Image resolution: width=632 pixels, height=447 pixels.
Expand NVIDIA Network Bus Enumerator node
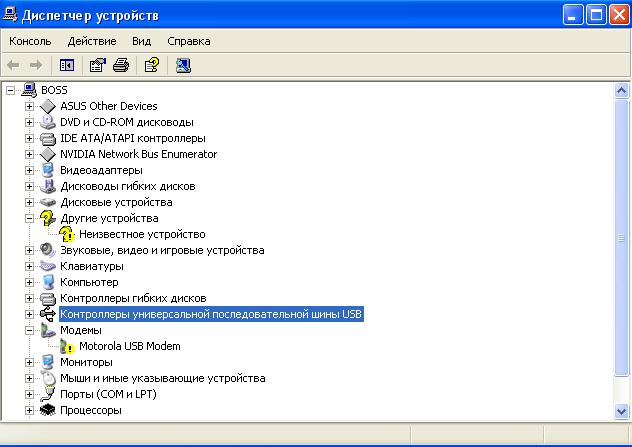(29, 154)
